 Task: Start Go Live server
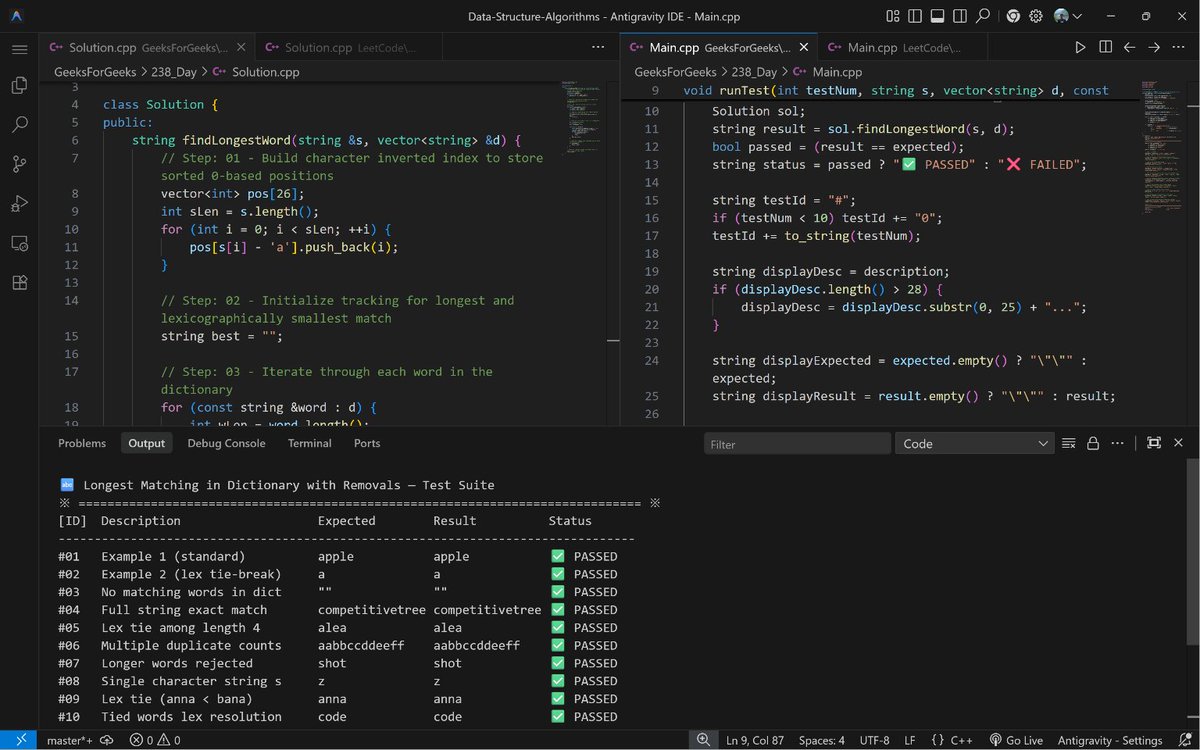1016,740
